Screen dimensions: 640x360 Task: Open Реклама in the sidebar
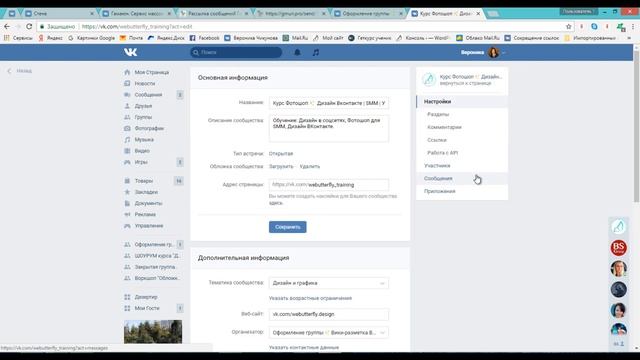point(145,214)
